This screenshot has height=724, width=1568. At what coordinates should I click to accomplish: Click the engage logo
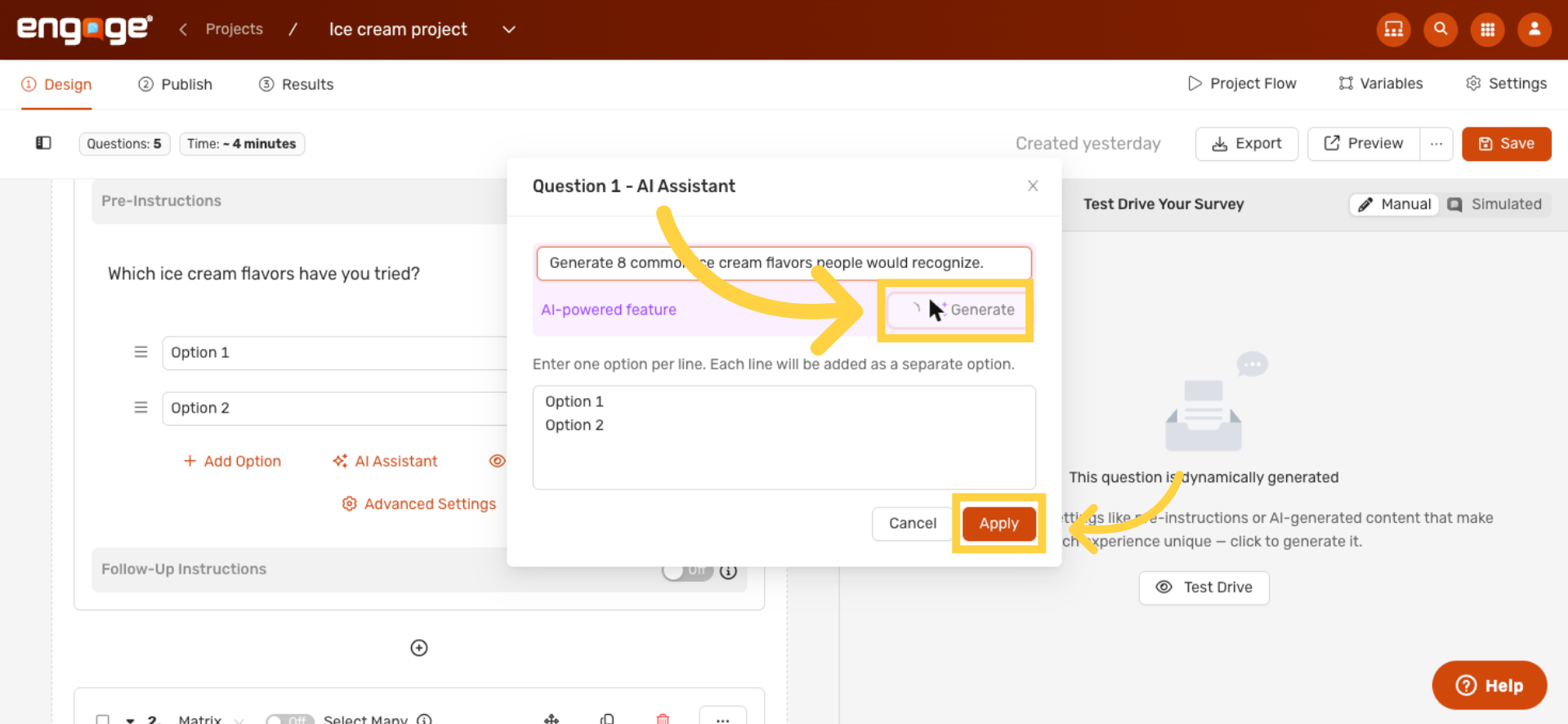coord(85,29)
